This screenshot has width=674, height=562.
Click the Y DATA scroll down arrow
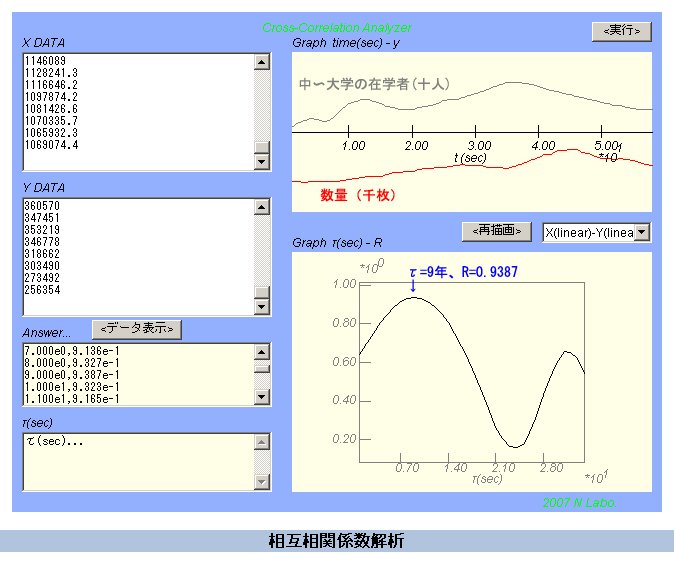262,307
